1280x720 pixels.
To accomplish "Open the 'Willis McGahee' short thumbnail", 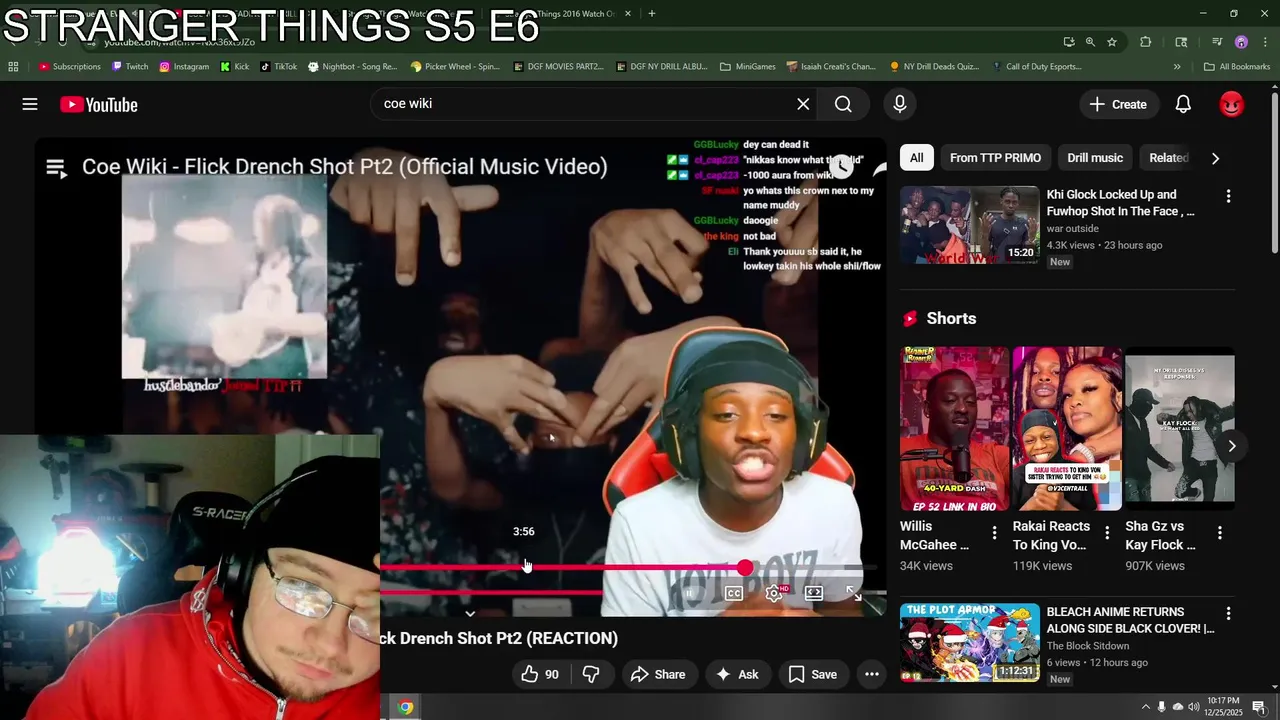I will pos(954,429).
